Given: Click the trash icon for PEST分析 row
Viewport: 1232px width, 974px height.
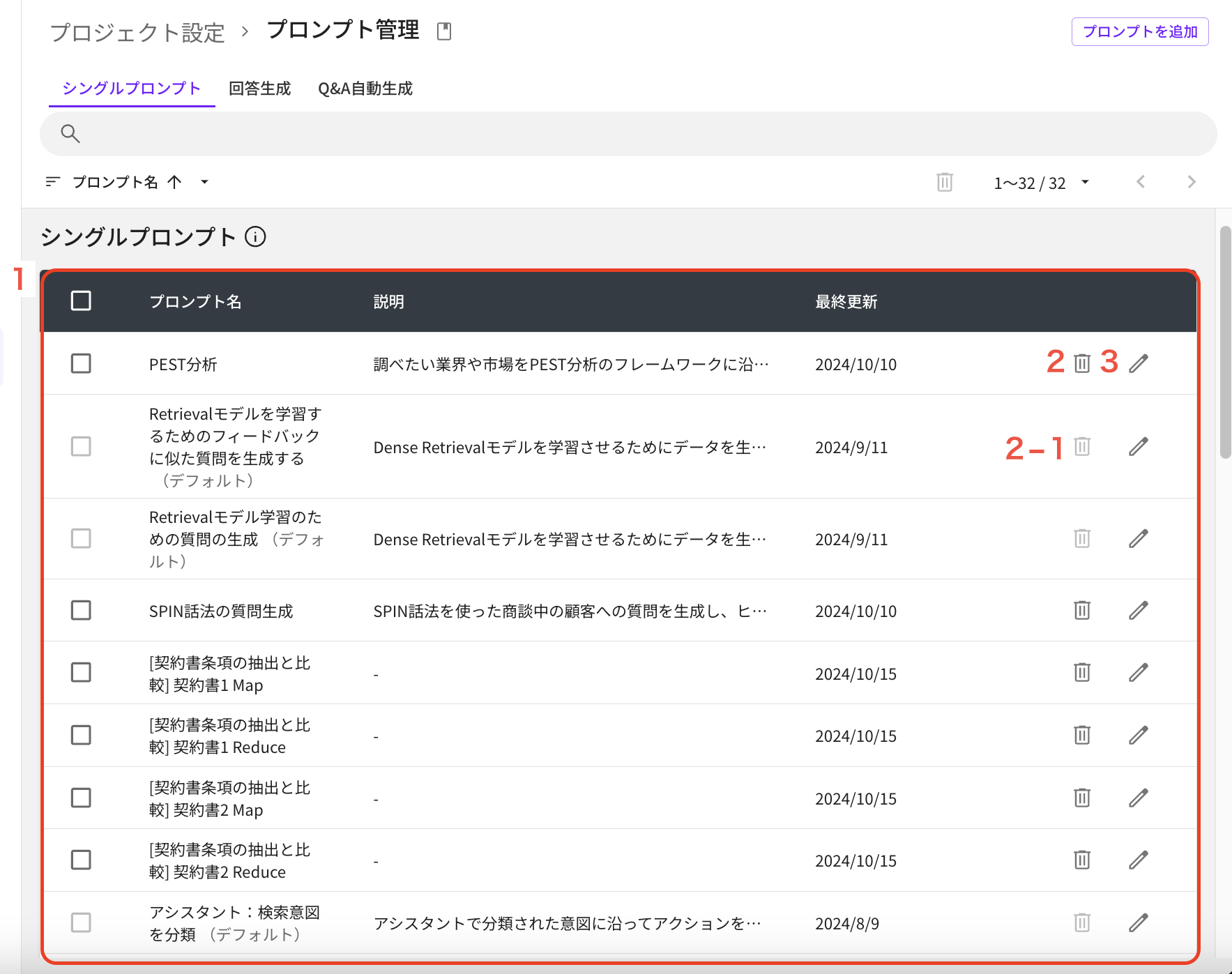Looking at the screenshot, I should 1081,363.
